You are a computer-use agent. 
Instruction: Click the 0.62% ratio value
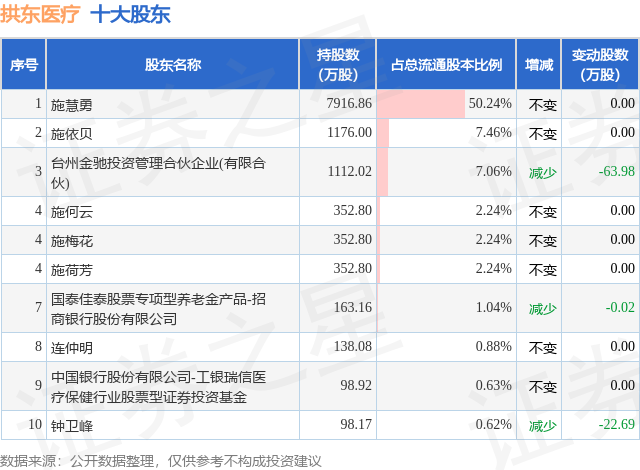[x=493, y=424]
